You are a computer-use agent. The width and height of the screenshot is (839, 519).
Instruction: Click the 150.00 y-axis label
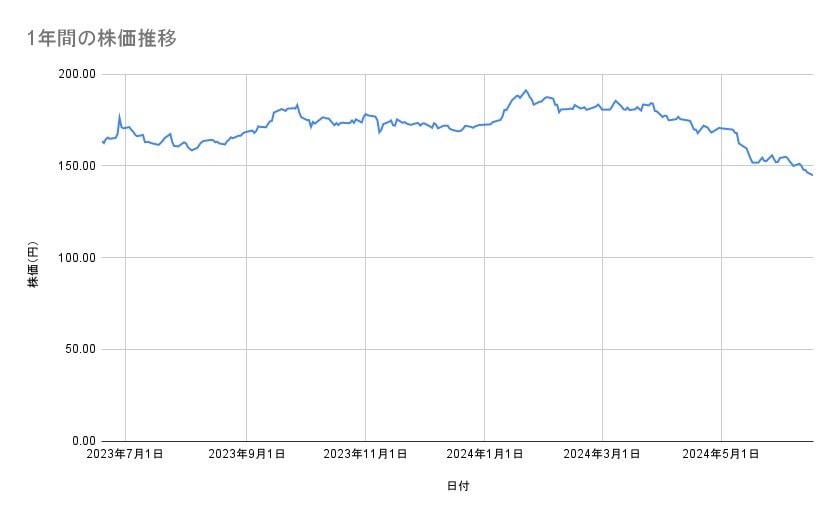pos(77,166)
